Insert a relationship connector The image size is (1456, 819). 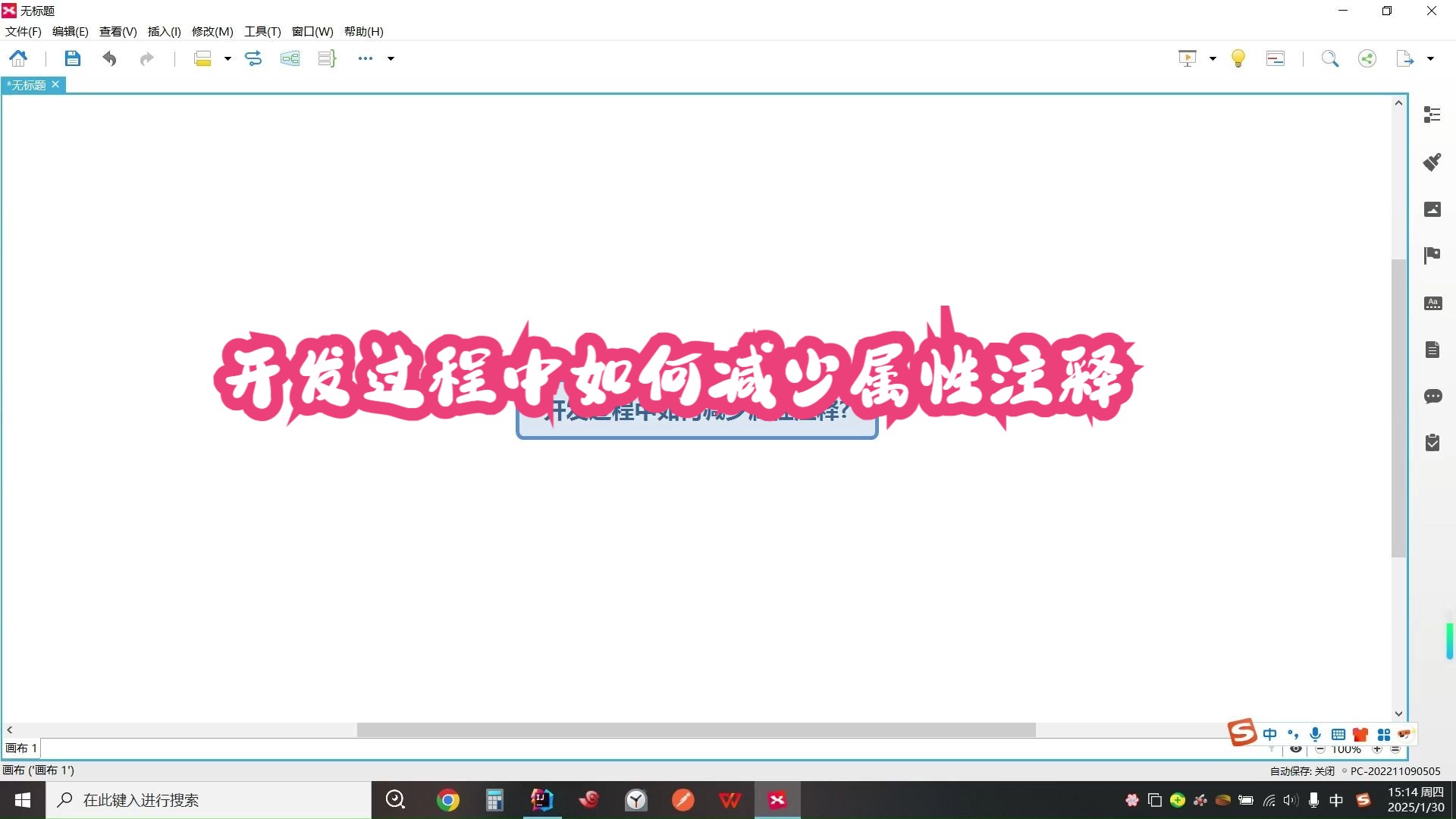click(x=253, y=58)
